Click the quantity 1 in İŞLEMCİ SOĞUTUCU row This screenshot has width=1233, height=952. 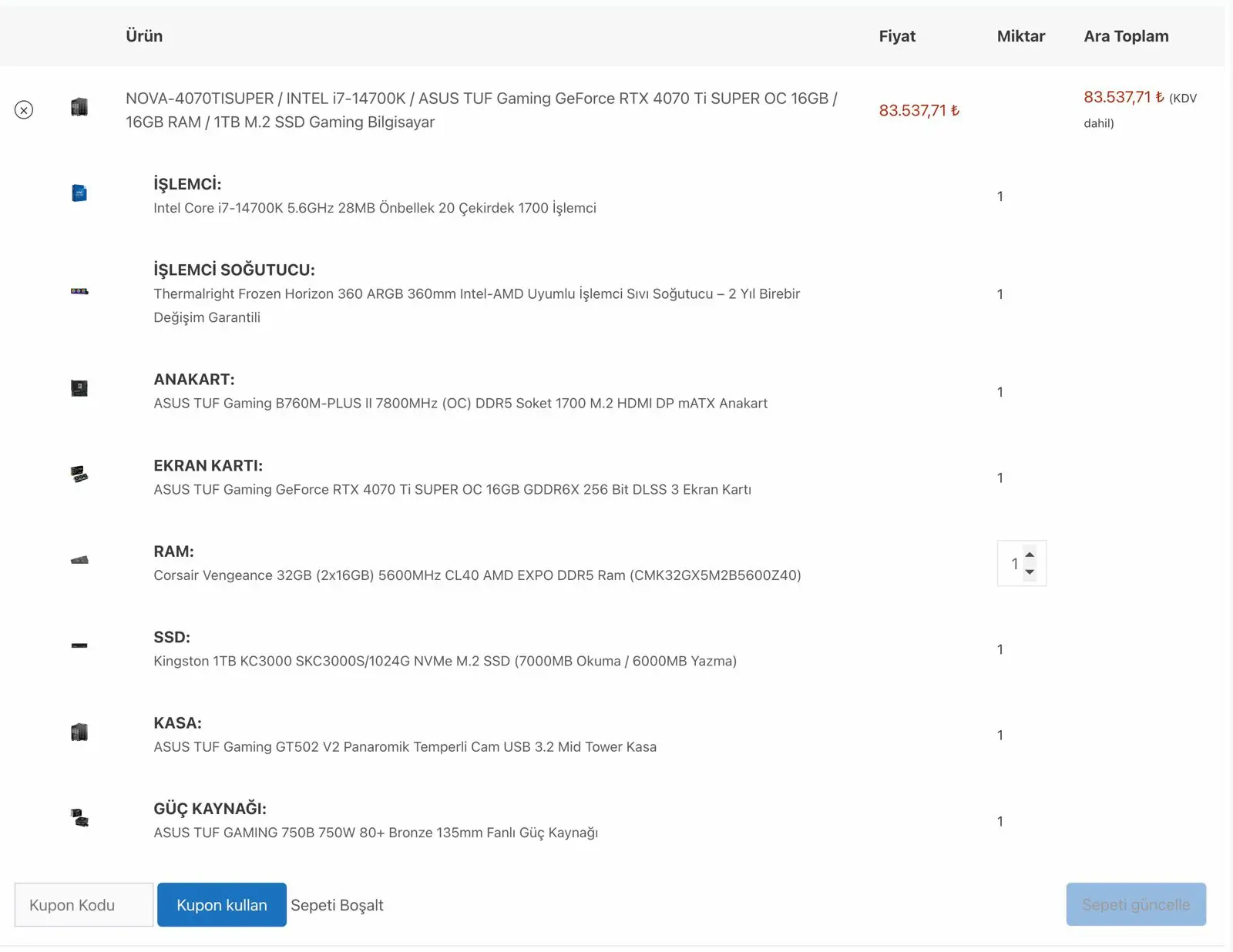click(1000, 294)
